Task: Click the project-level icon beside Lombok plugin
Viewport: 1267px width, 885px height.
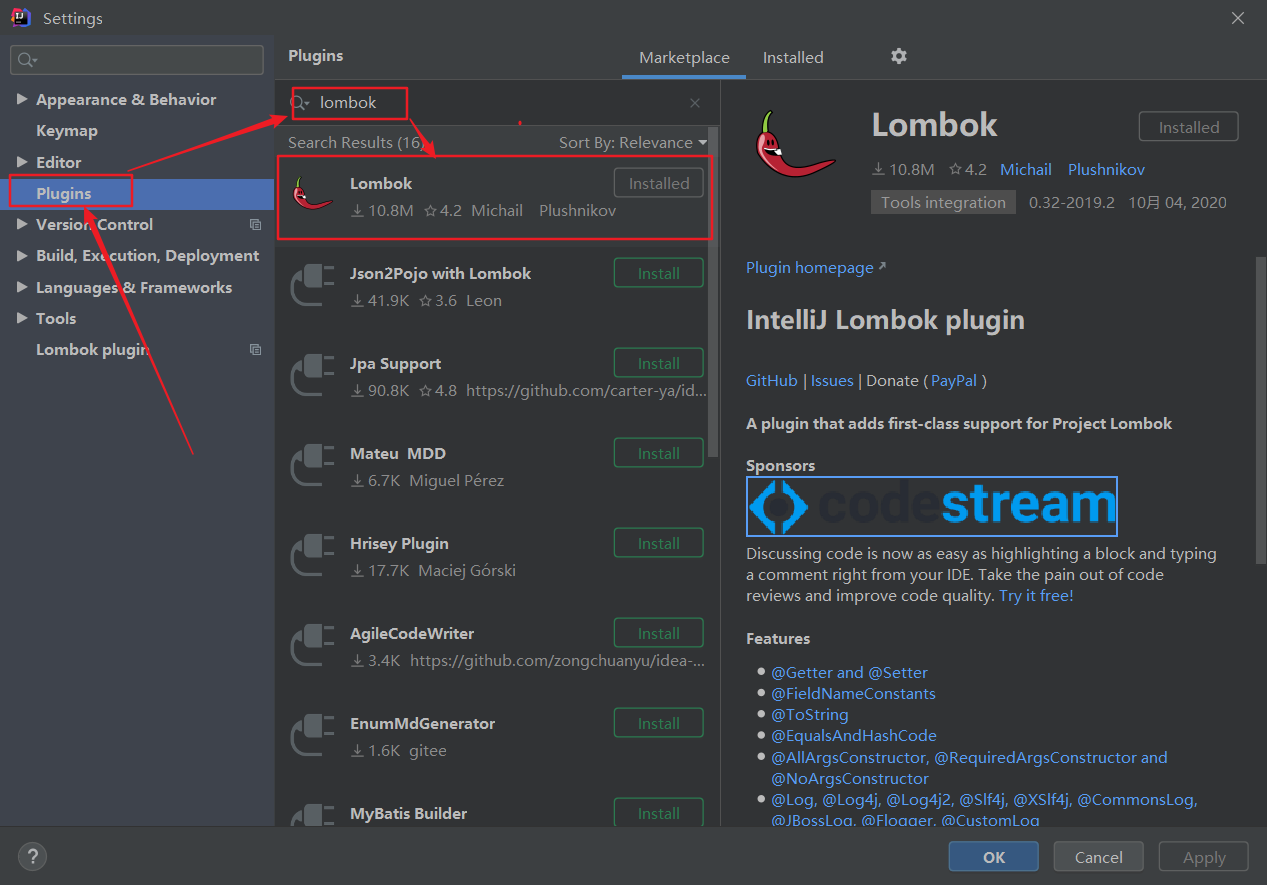Action: point(255,350)
